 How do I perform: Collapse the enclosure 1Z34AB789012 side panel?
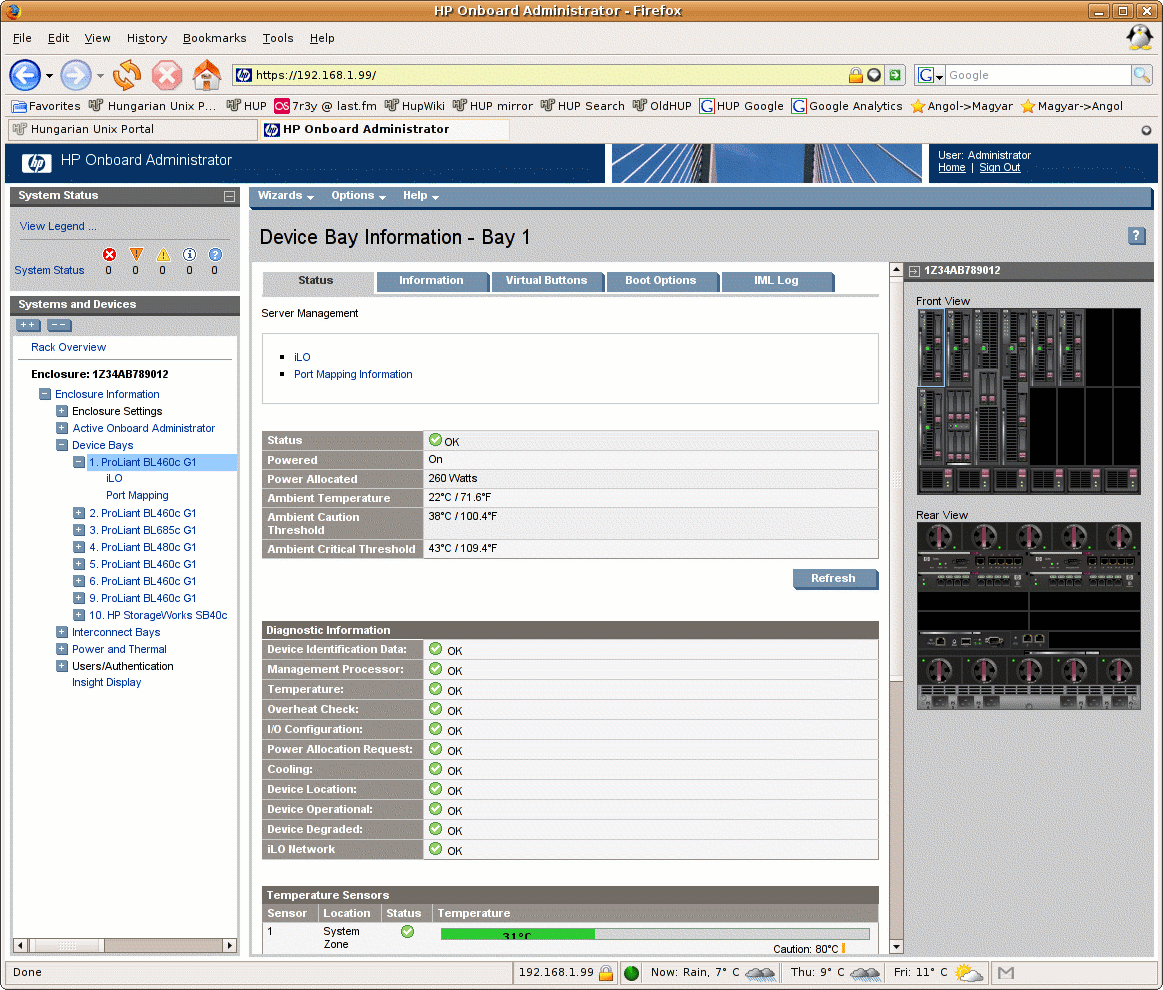[x=914, y=271]
